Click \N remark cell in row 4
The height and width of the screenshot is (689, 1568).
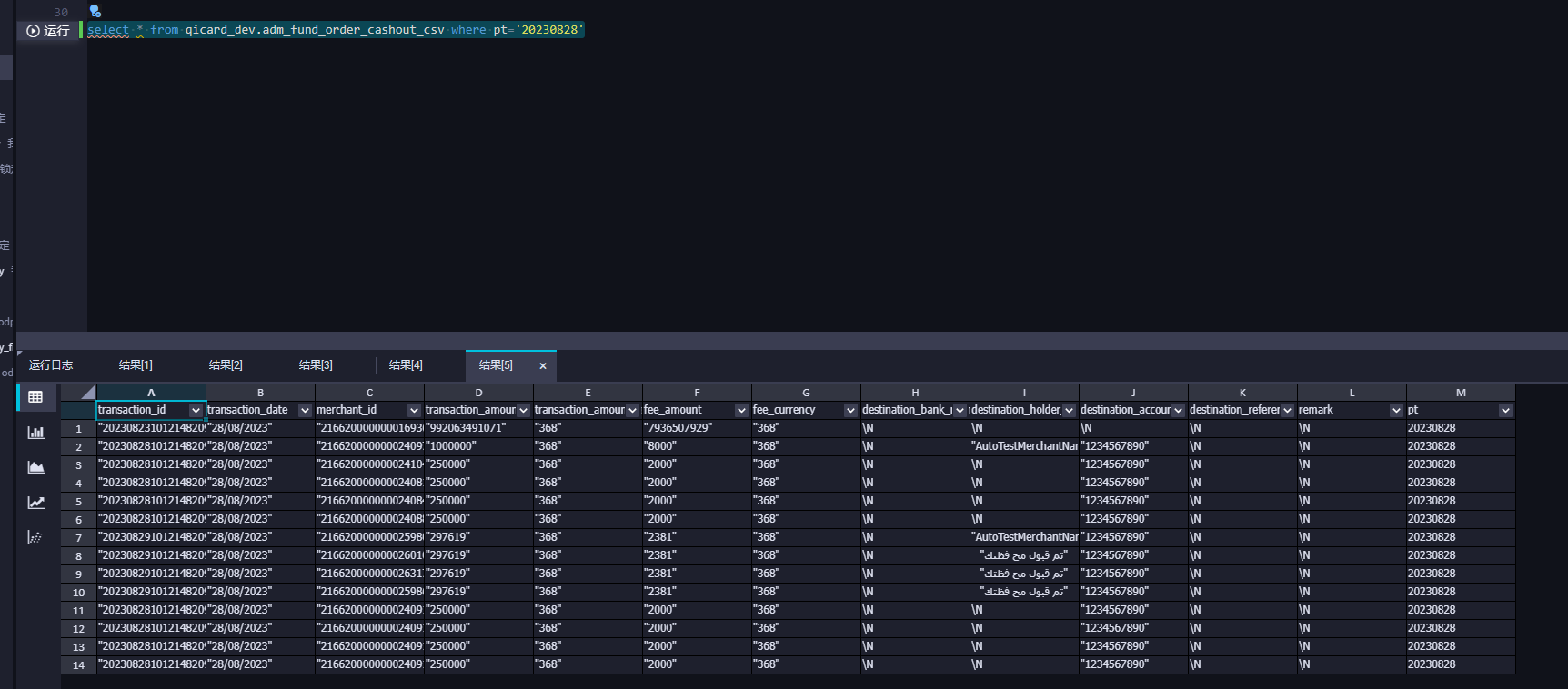point(1352,483)
